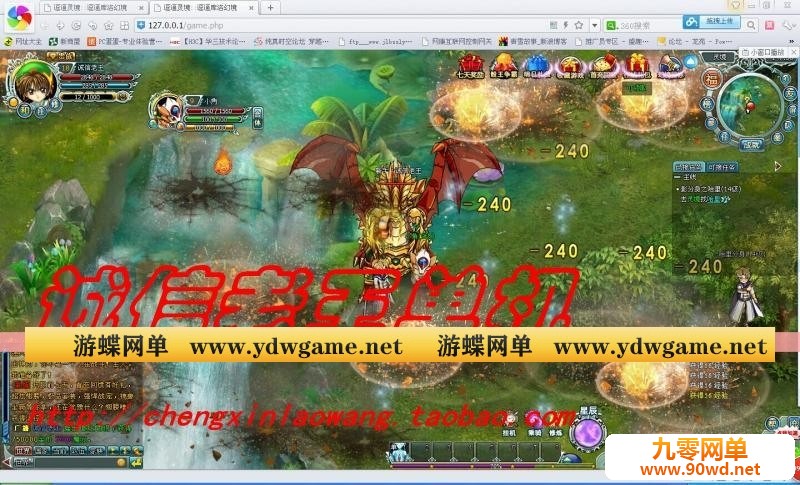Click the purple 星辰 star orb
This screenshot has width=800, height=485.
[588, 432]
